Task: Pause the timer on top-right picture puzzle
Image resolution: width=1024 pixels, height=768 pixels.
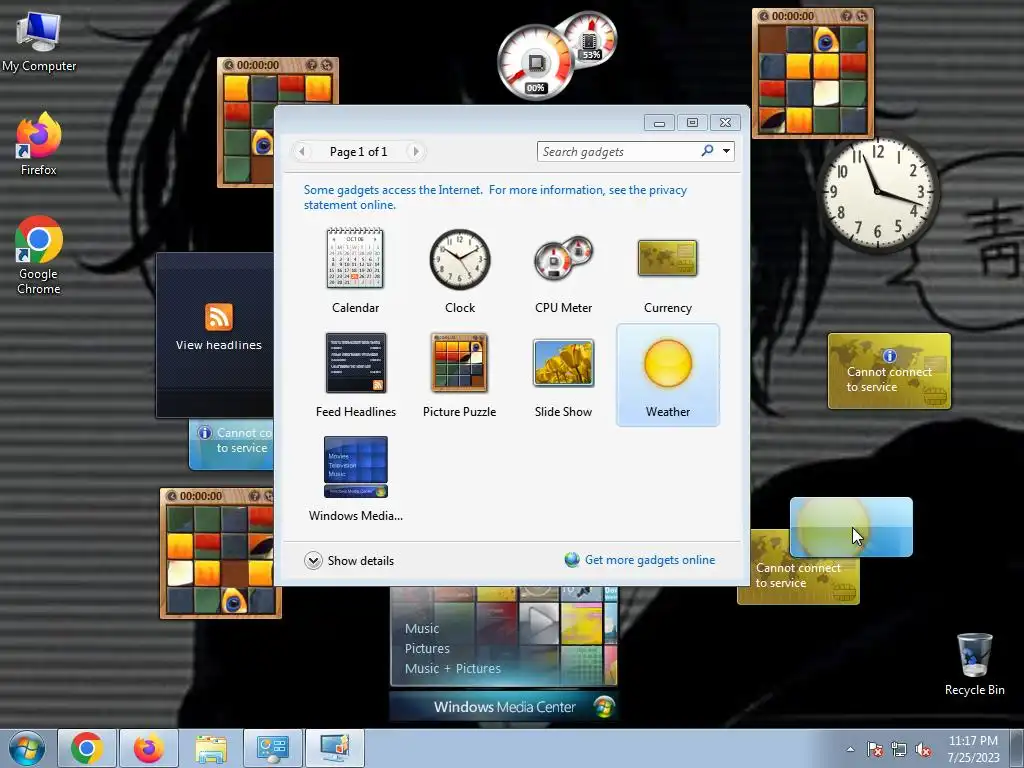Action: [x=763, y=16]
